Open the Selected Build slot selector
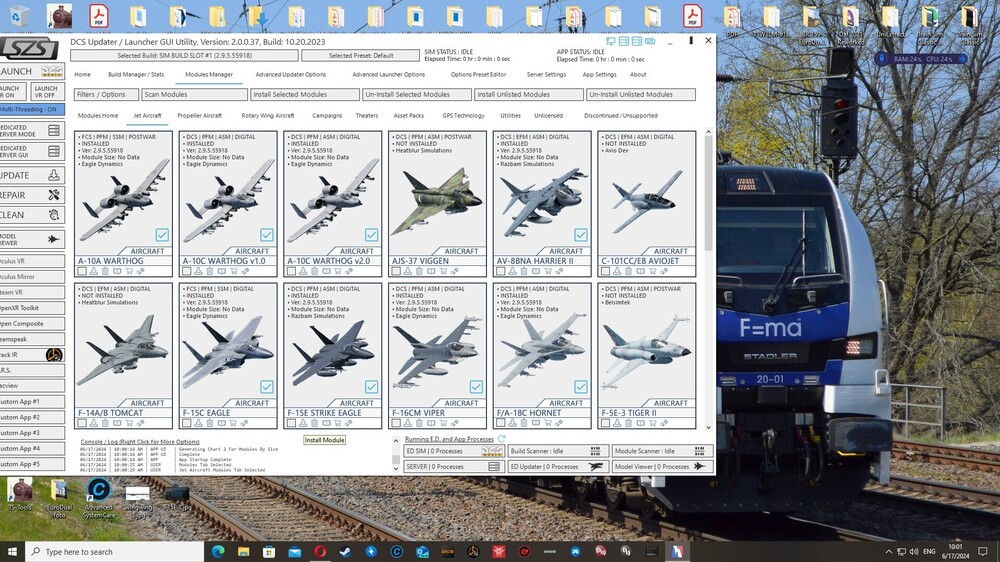Screen dimensions: 1000x562 coord(184,55)
